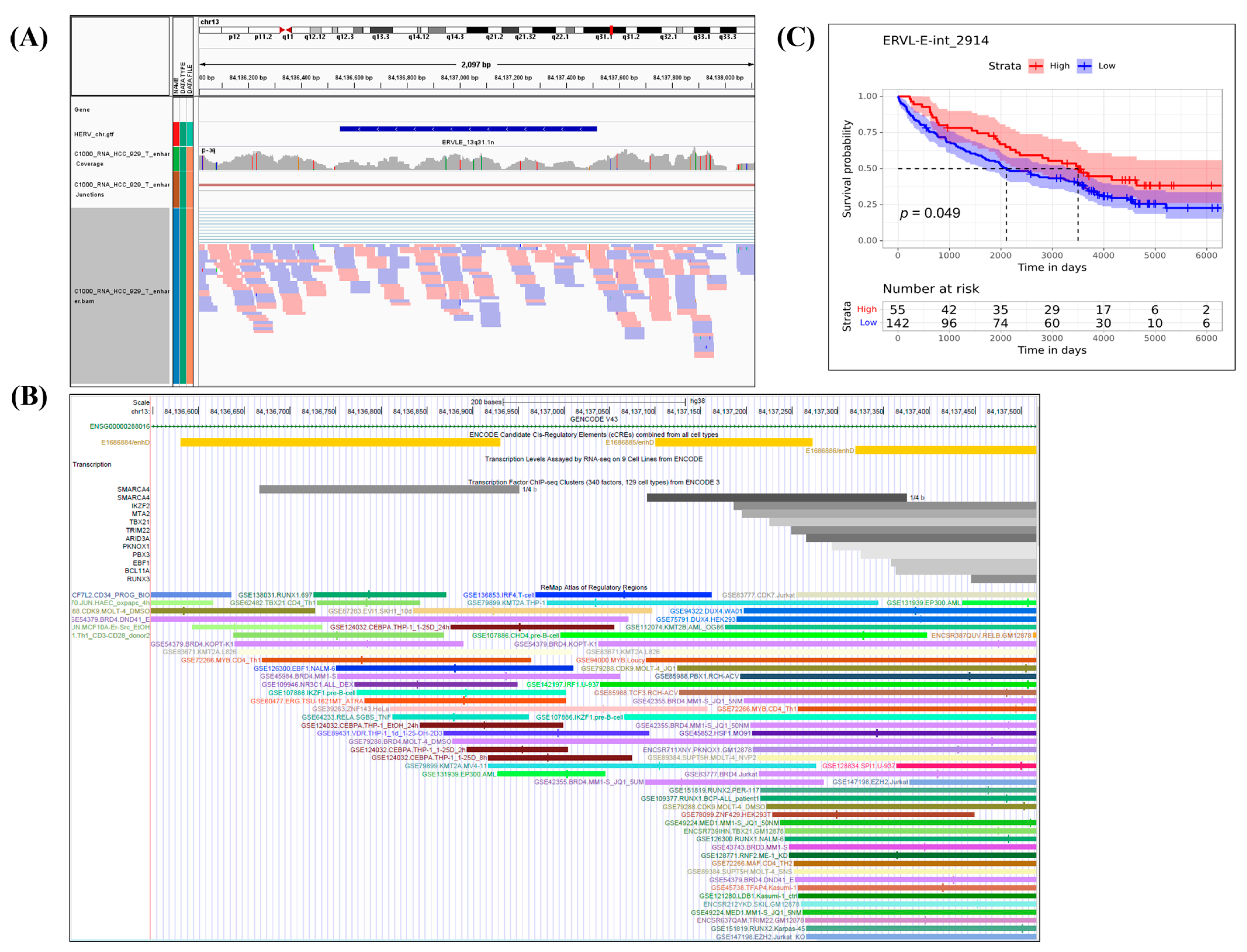Click the red locus marker at q31.1
The height and width of the screenshot is (952, 1247).
click(x=611, y=30)
